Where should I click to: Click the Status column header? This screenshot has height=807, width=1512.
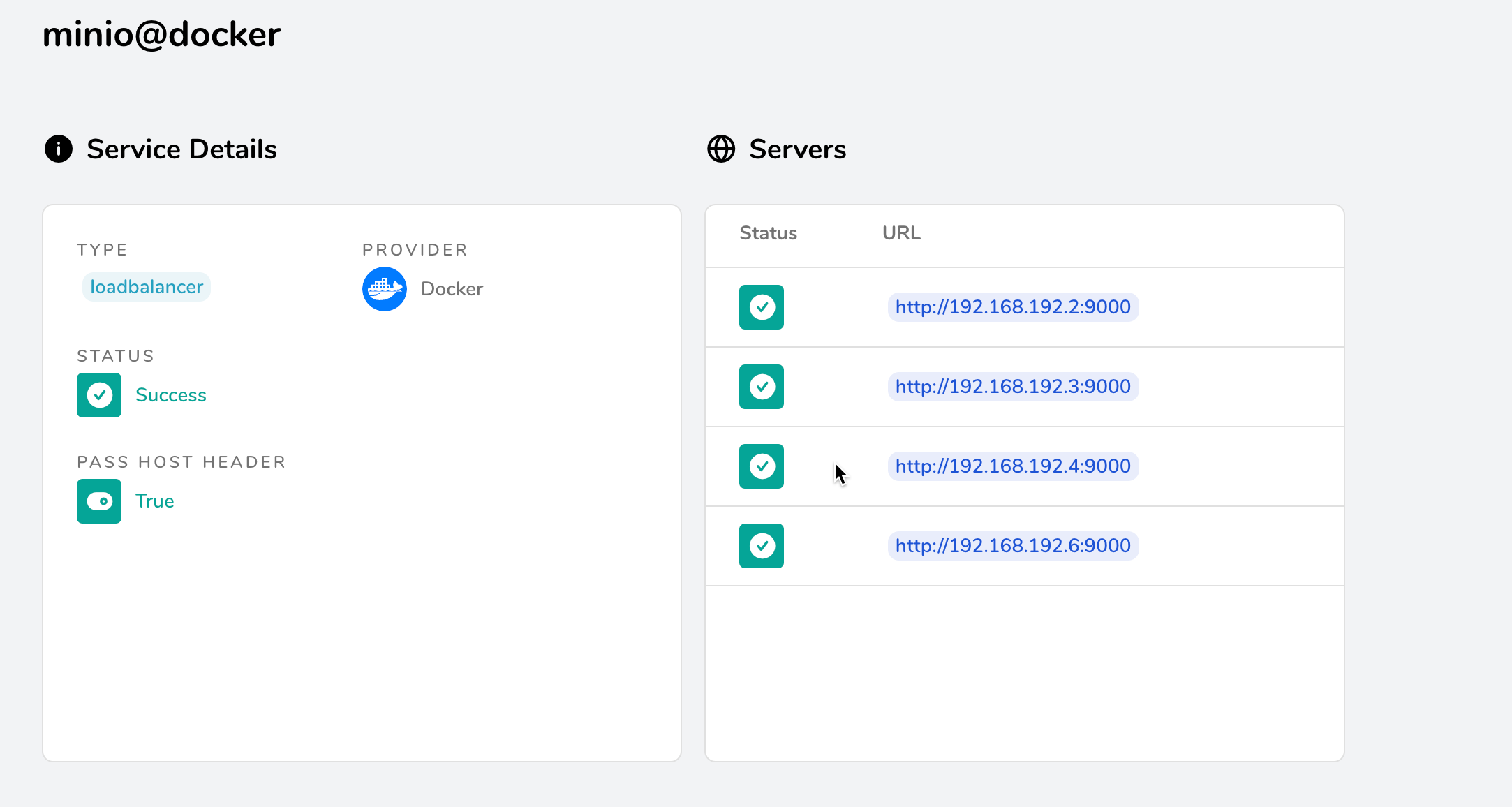768,233
